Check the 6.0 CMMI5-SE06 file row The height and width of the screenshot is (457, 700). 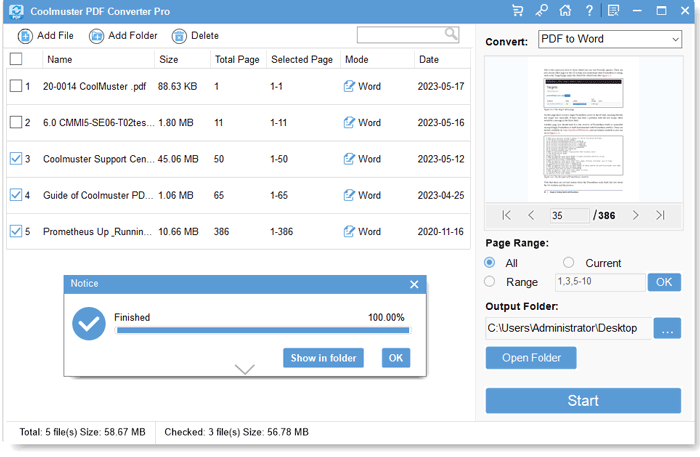16,122
